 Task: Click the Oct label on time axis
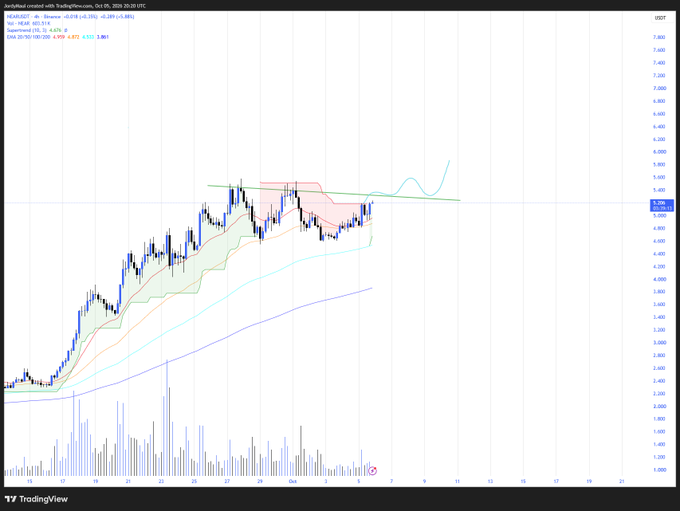293,481
